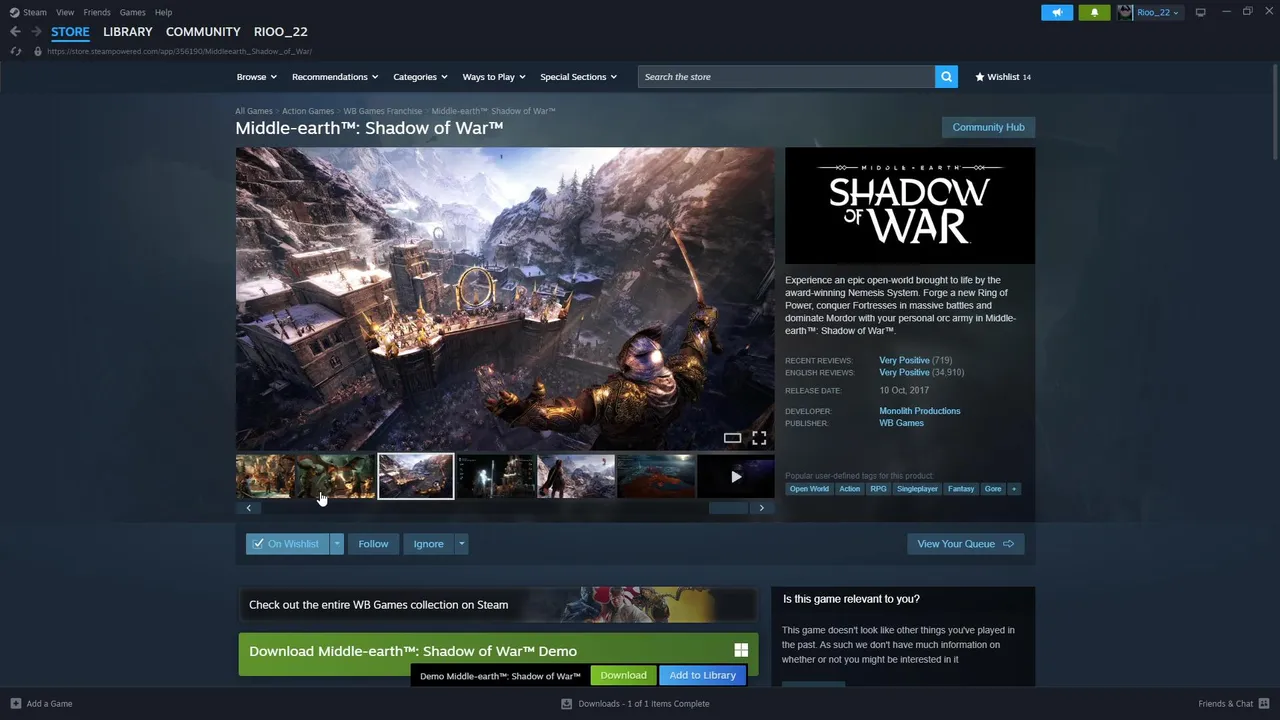Open the Games menu
The height and width of the screenshot is (720, 1280).
click(x=132, y=12)
